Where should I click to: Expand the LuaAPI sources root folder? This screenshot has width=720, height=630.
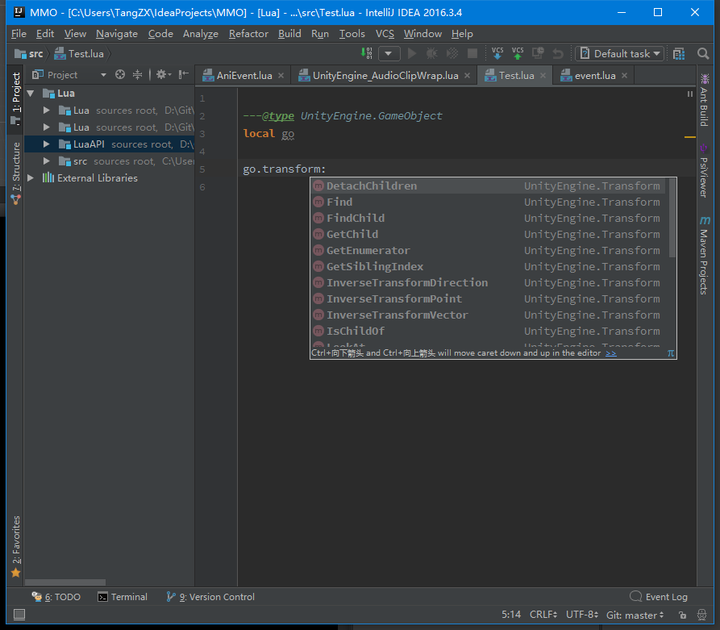click(x=46, y=144)
